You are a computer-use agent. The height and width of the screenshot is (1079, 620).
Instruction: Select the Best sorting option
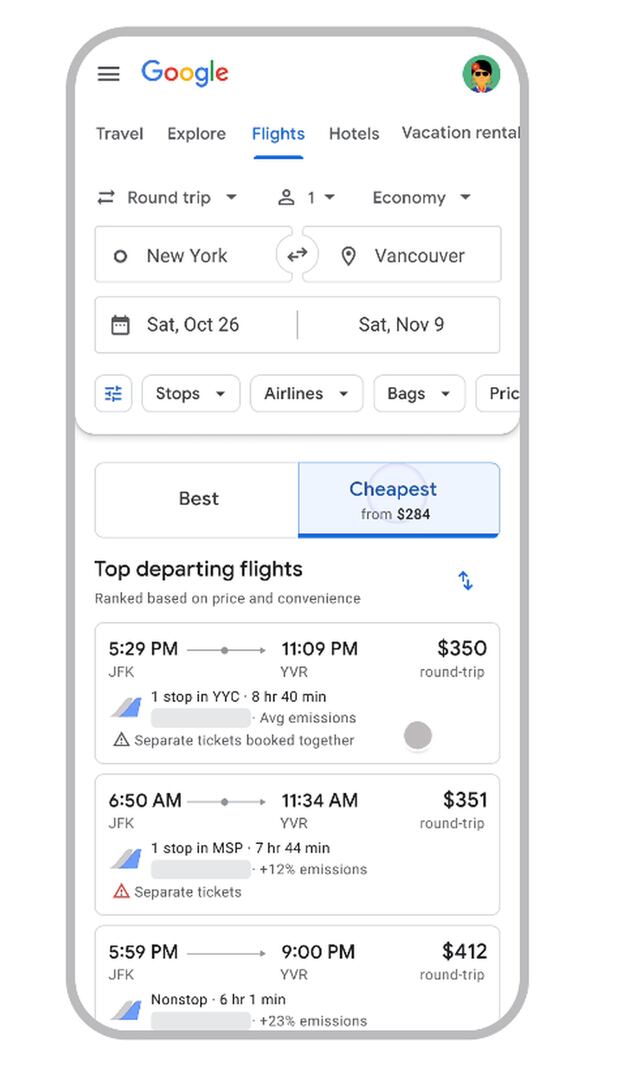pos(198,499)
